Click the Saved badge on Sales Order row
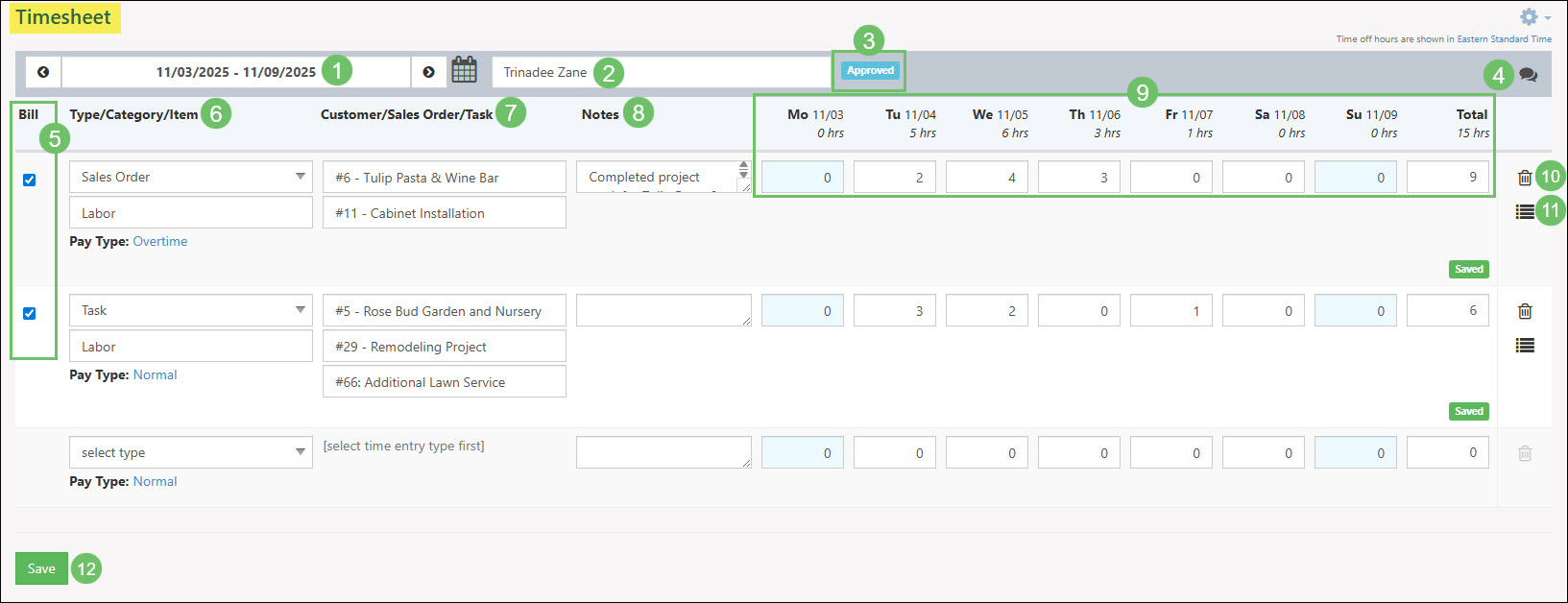 click(1469, 269)
